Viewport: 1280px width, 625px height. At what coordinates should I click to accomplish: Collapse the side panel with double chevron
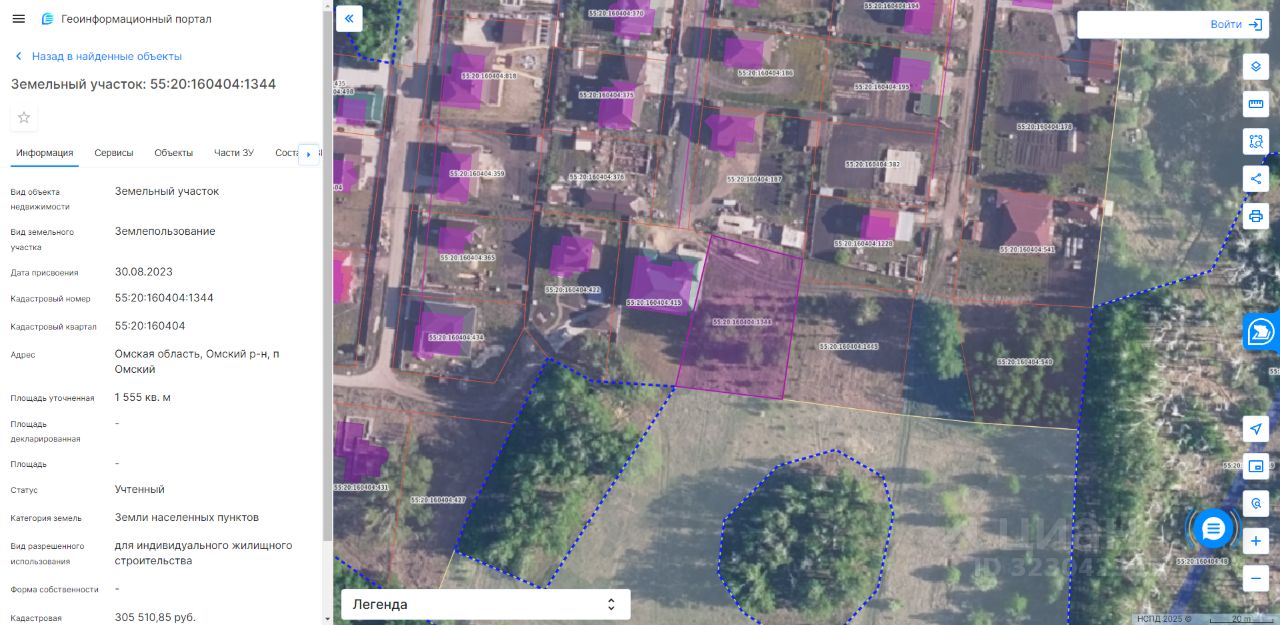click(x=348, y=18)
